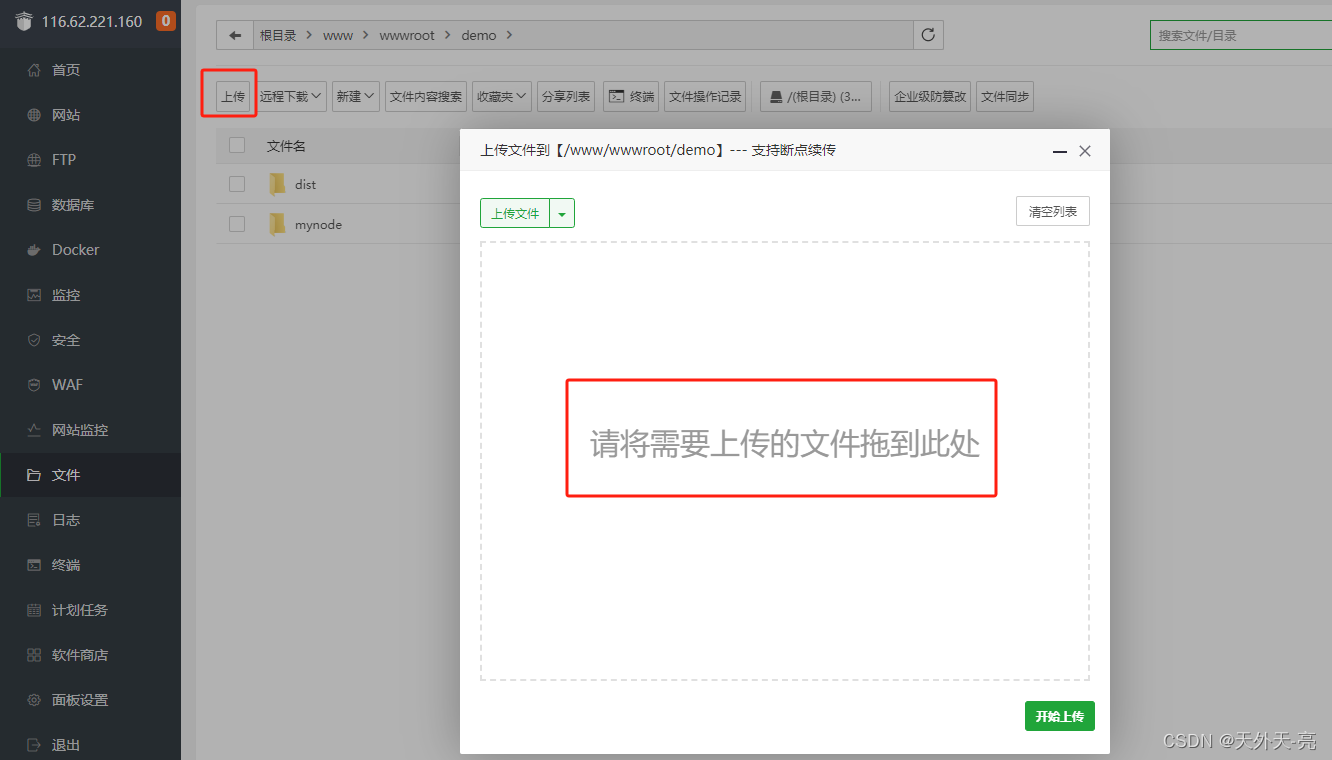Click the calendar icon beside 计划任务

[34, 610]
